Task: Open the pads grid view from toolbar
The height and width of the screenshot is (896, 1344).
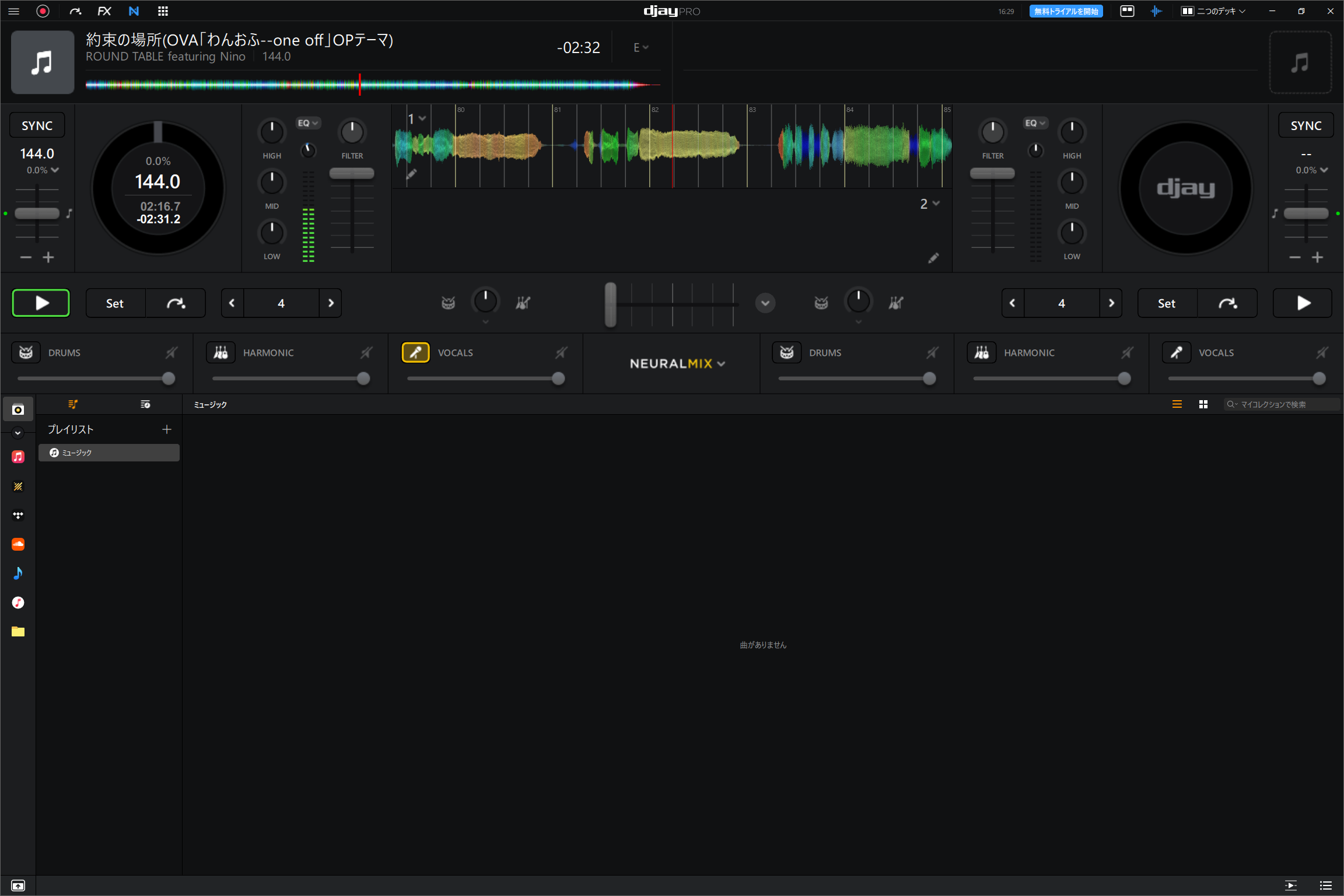Action: [x=163, y=10]
